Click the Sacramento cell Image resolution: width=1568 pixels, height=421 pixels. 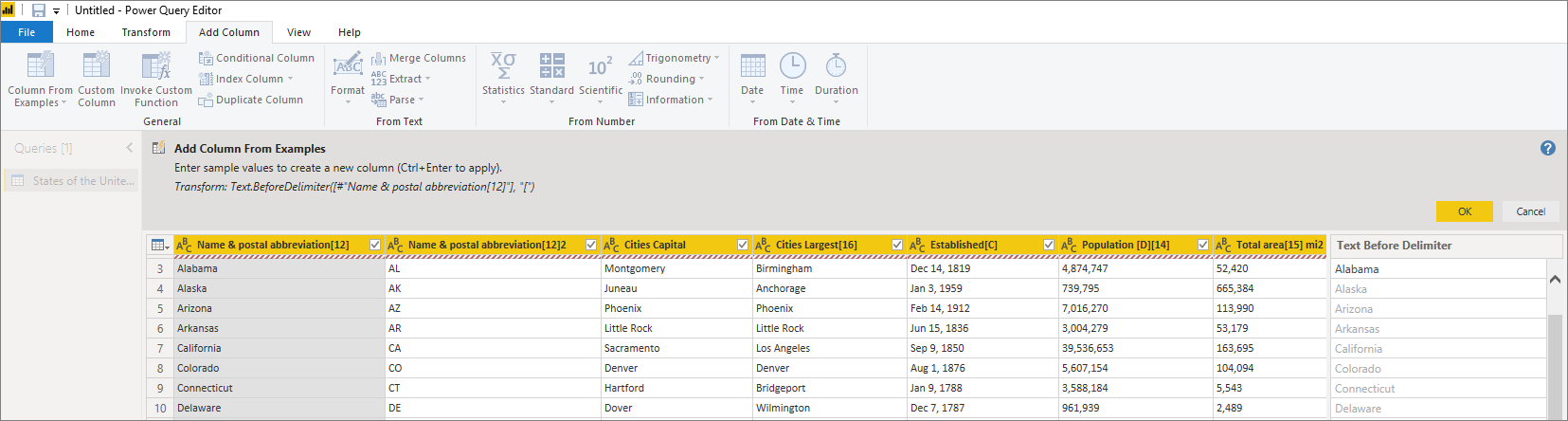pyautogui.click(x=676, y=348)
